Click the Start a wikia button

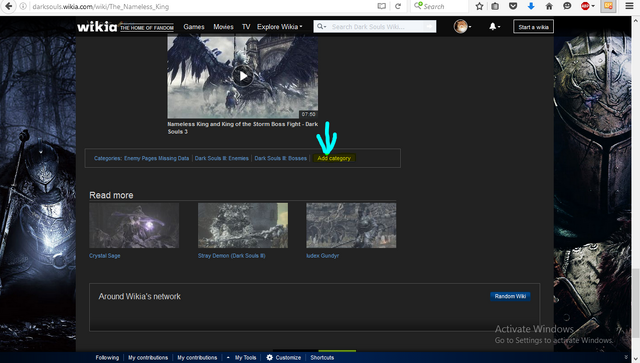coord(533,27)
